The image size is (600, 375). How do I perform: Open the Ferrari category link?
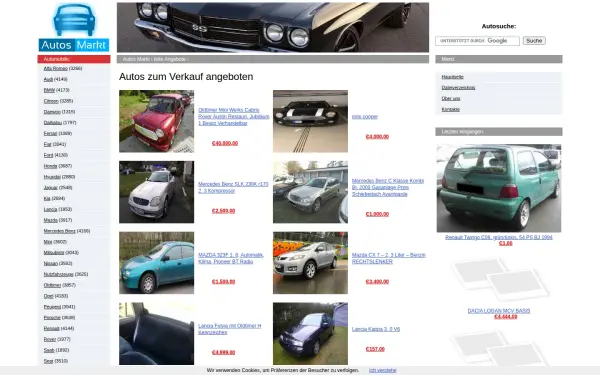[50, 134]
